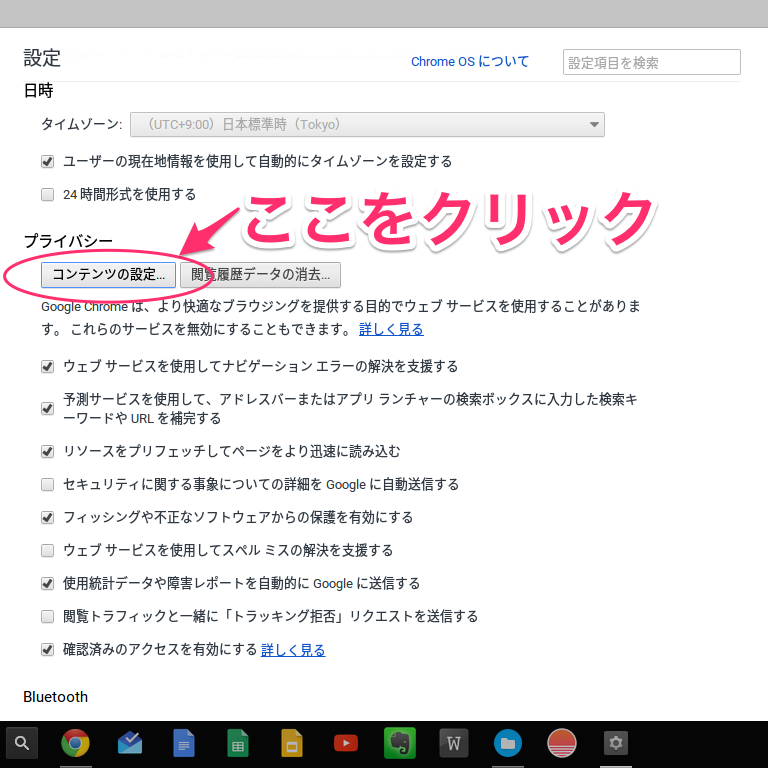The width and height of the screenshot is (768, 768).
Task: Open the W writer app icon
Action: [454, 743]
